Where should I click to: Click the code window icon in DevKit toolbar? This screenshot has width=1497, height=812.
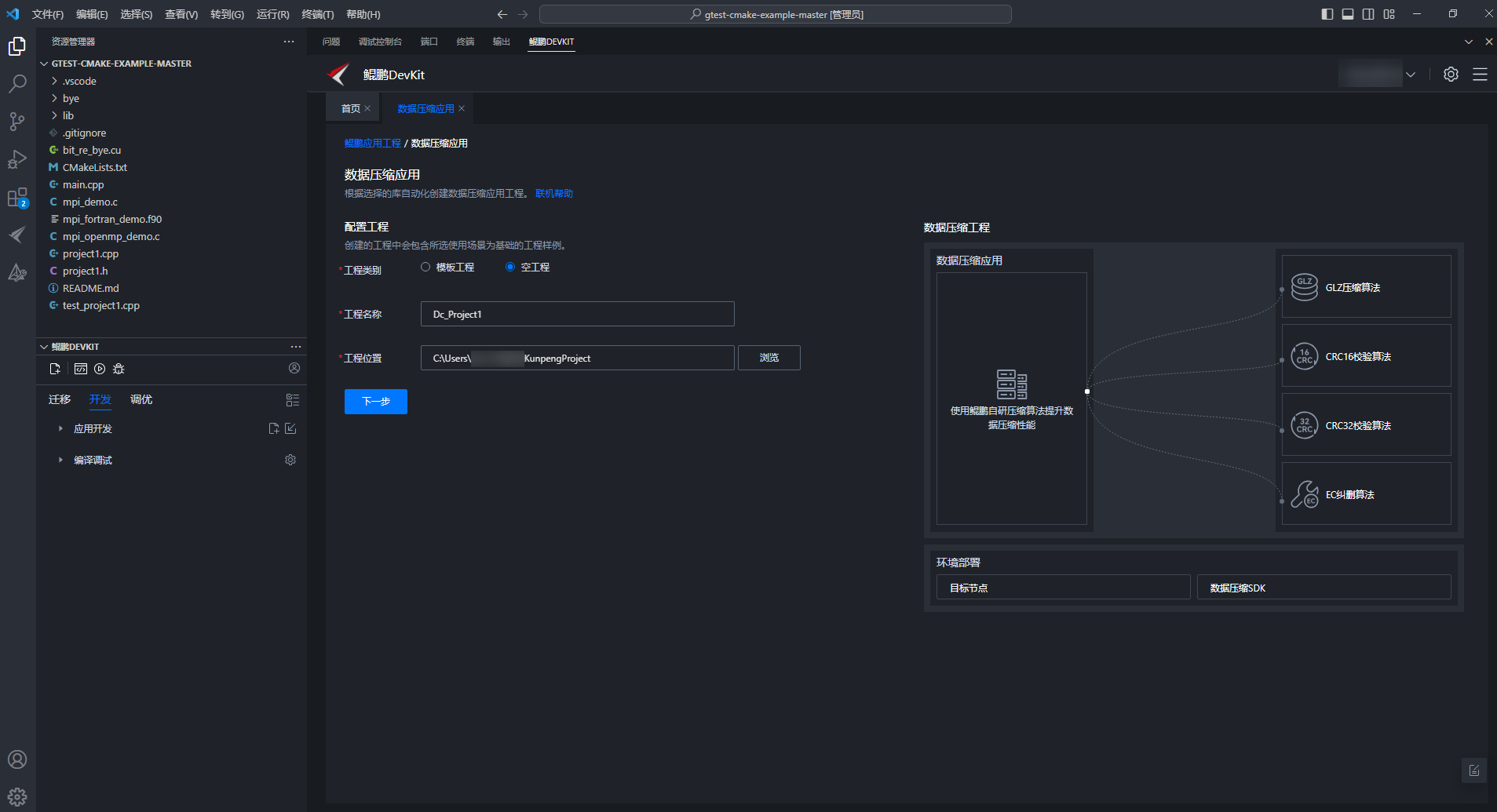pyautogui.click(x=80, y=369)
